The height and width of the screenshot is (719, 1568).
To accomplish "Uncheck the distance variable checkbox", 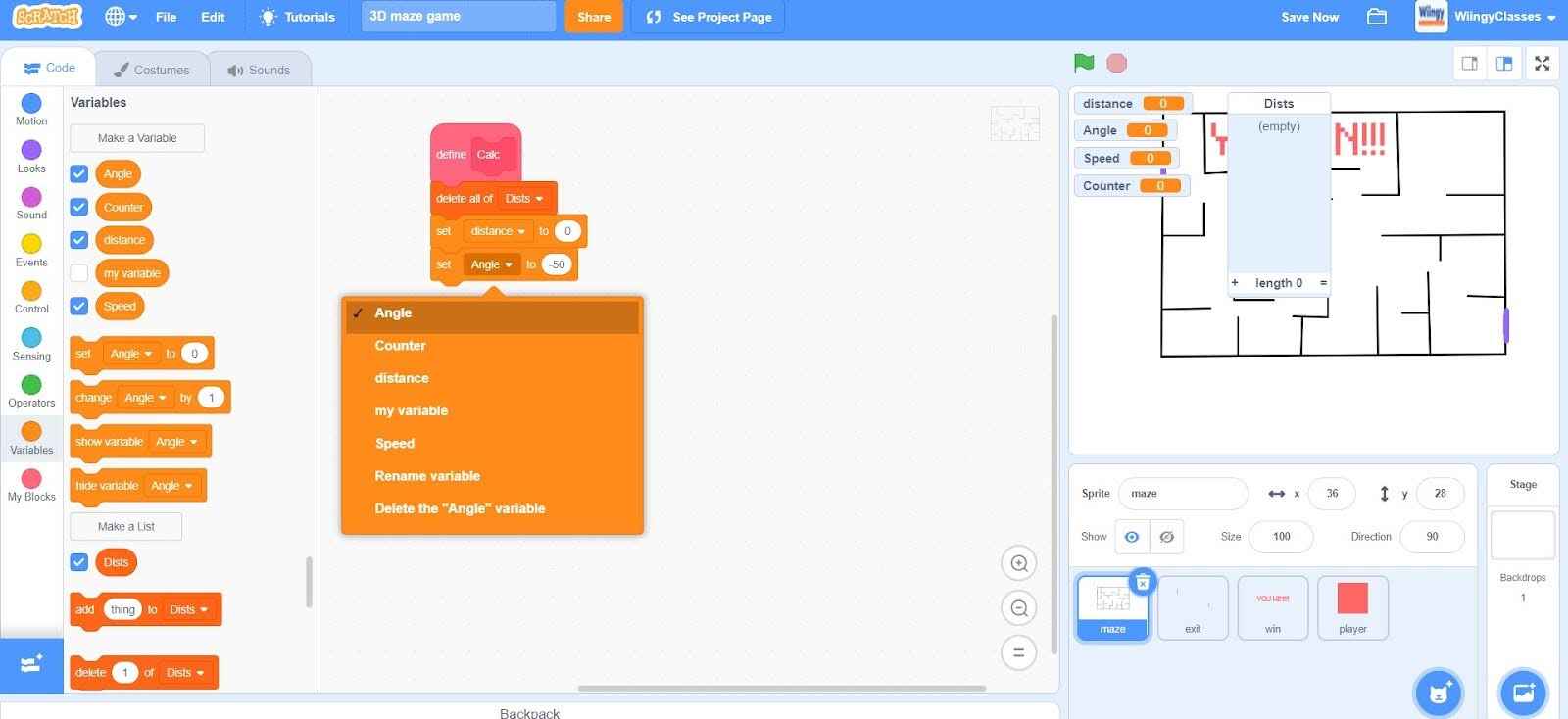I will (79, 240).
